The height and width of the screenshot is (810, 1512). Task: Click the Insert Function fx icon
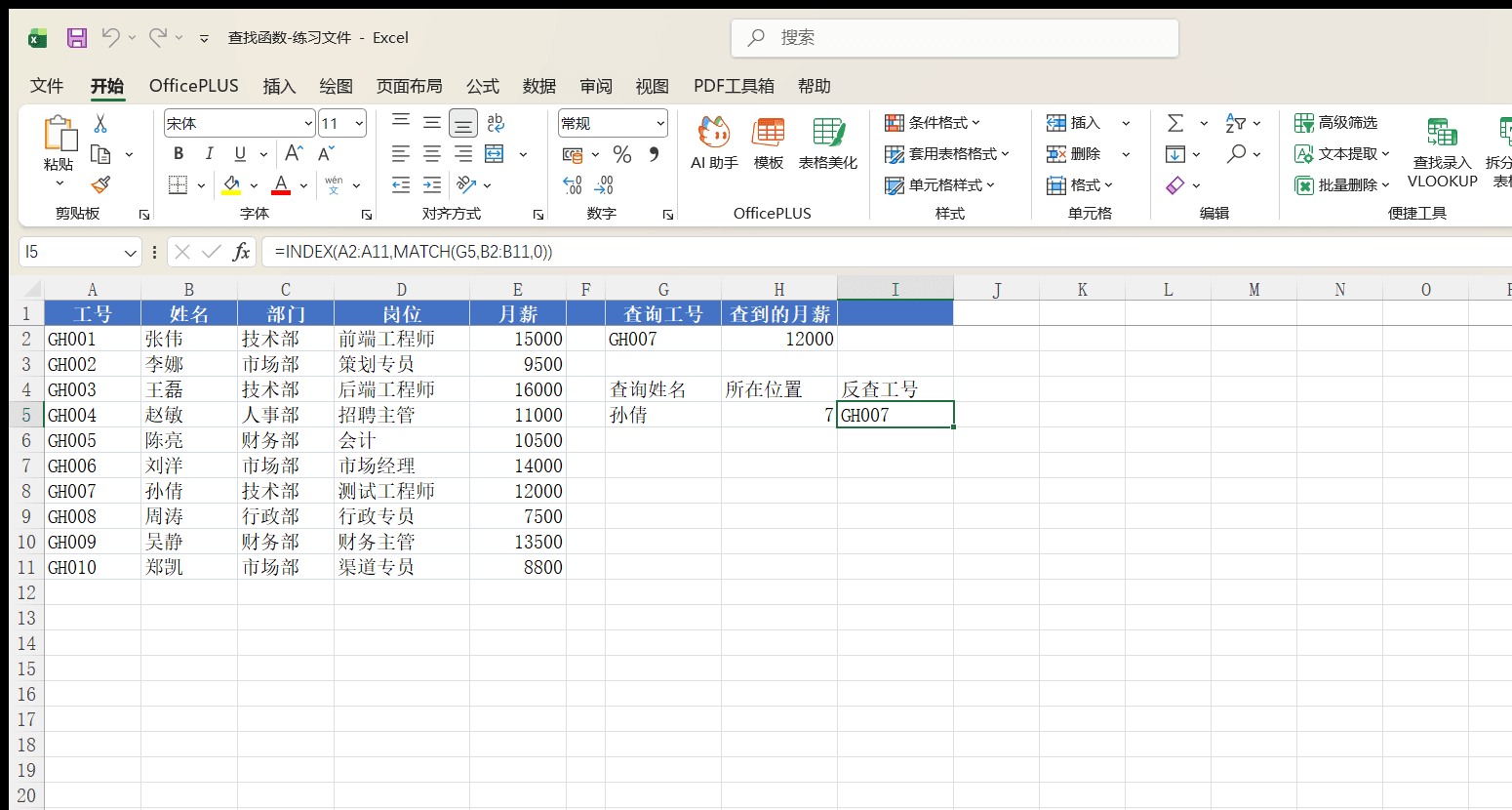pos(241,252)
